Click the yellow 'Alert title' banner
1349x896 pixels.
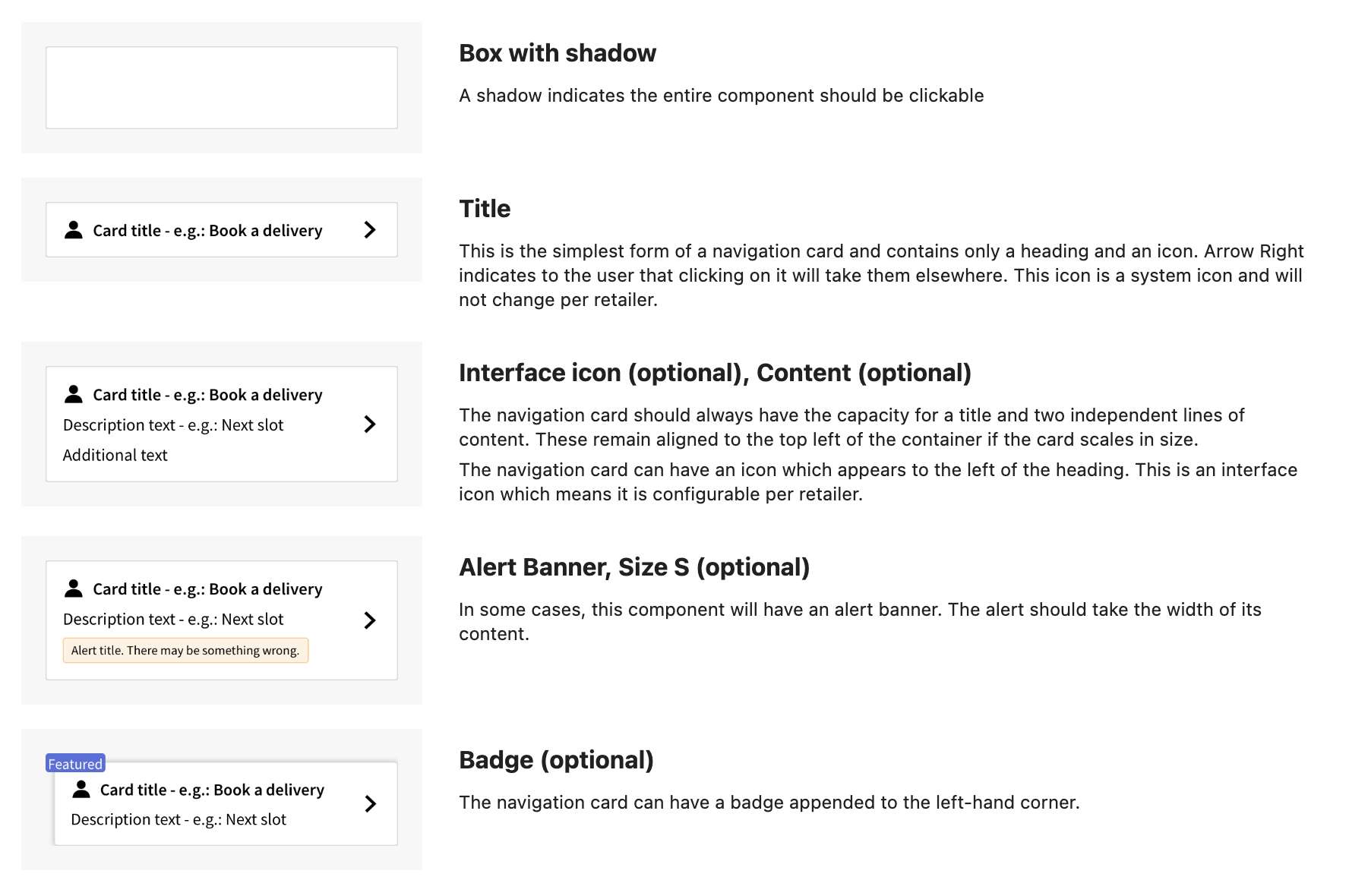click(185, 651)
